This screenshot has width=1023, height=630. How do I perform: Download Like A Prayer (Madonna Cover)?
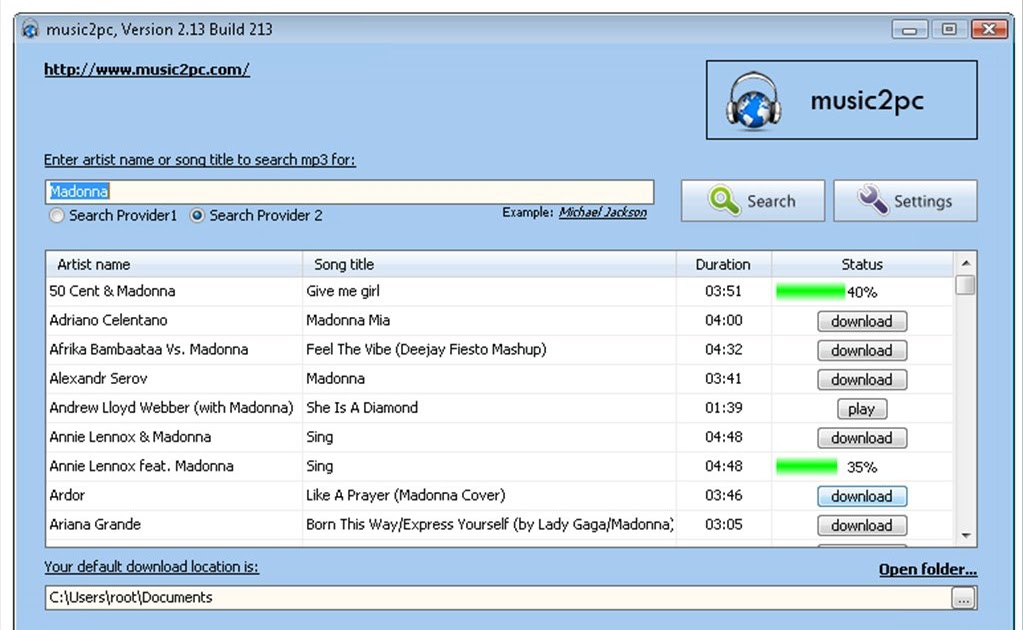862,496
